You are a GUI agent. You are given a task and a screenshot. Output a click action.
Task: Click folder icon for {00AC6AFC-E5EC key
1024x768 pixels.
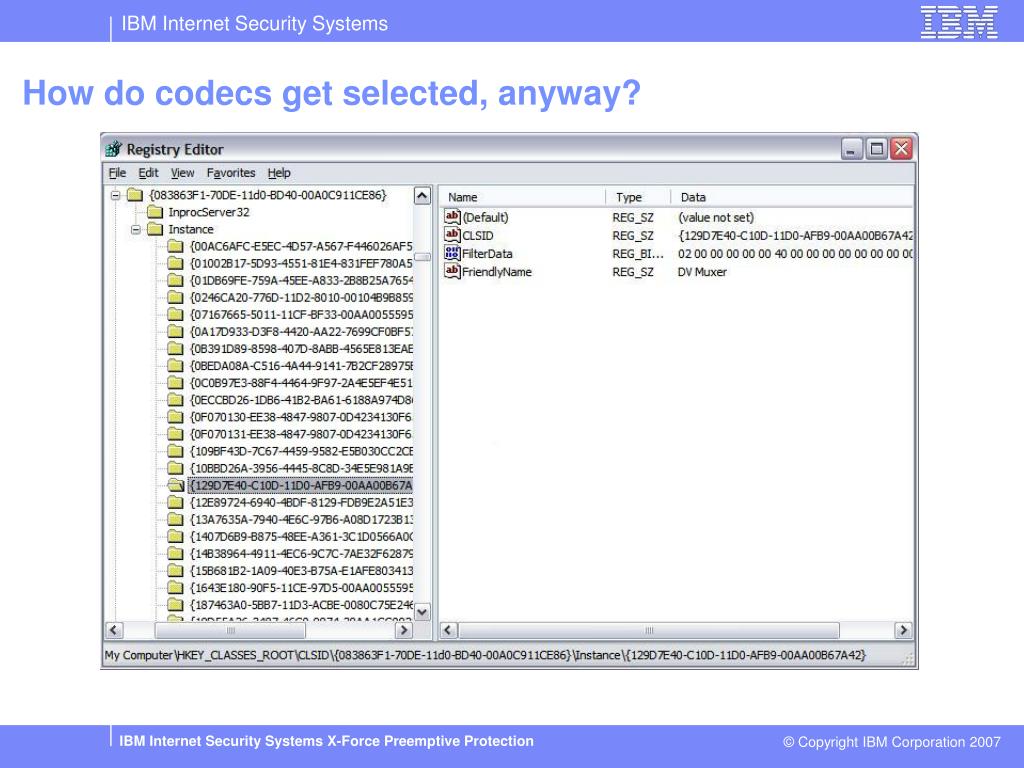click(175, 246)
